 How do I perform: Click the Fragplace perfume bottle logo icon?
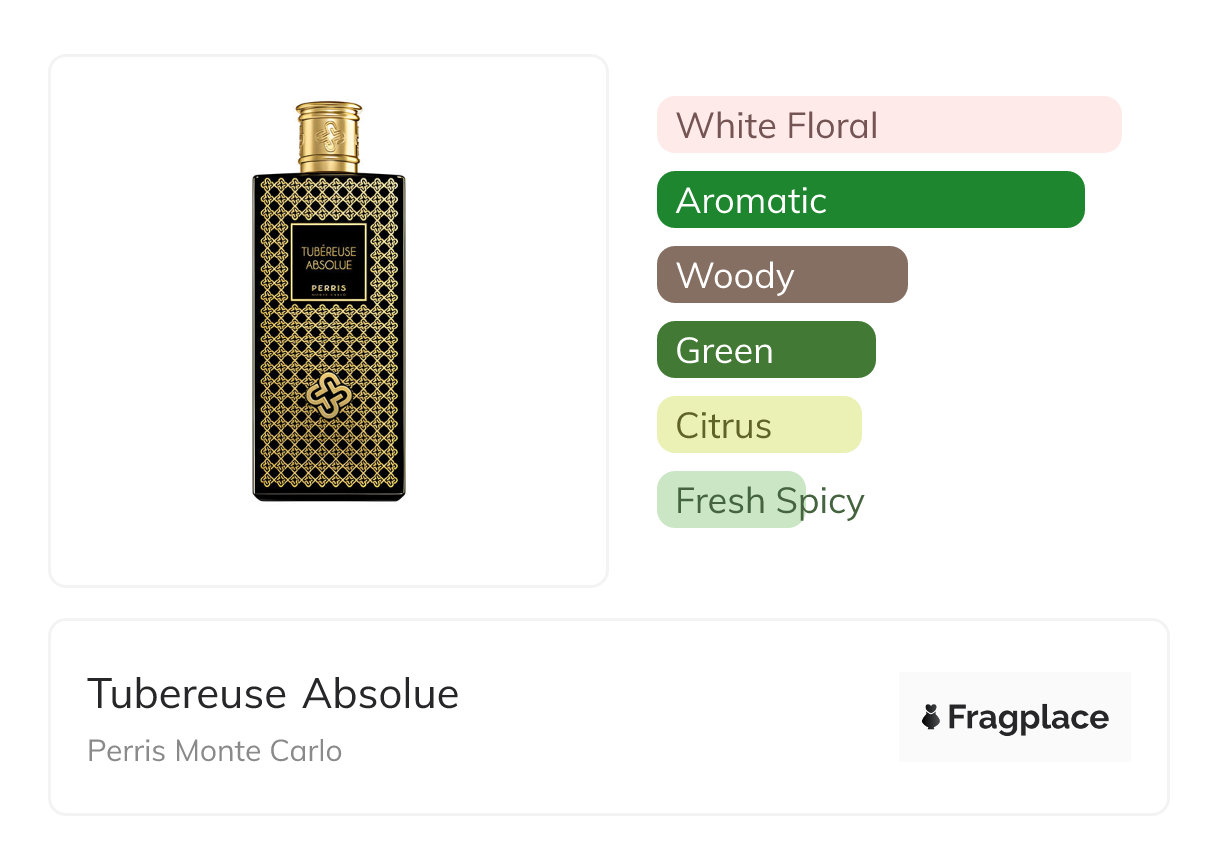[931, 717]
